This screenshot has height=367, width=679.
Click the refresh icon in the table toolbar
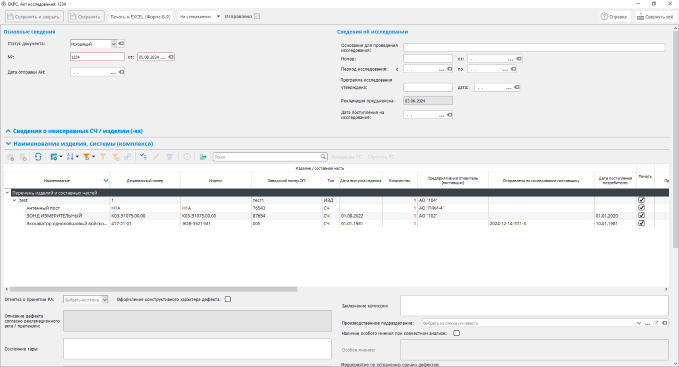pos(38,157)
